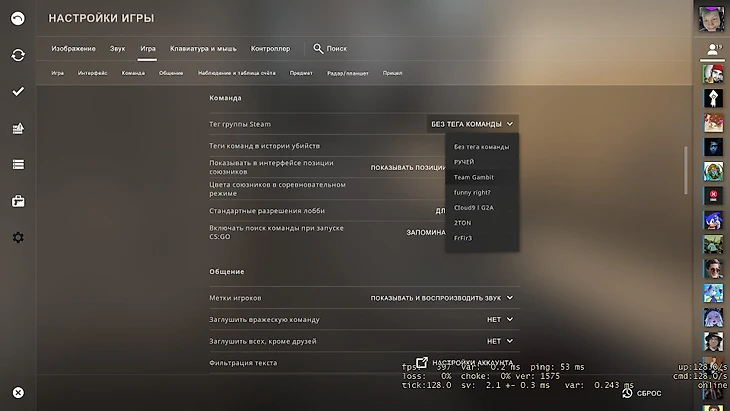Screen dimensions: 730x411
Task: Click the external-link icon beside Настройки аккаунта
Action: 422,362
